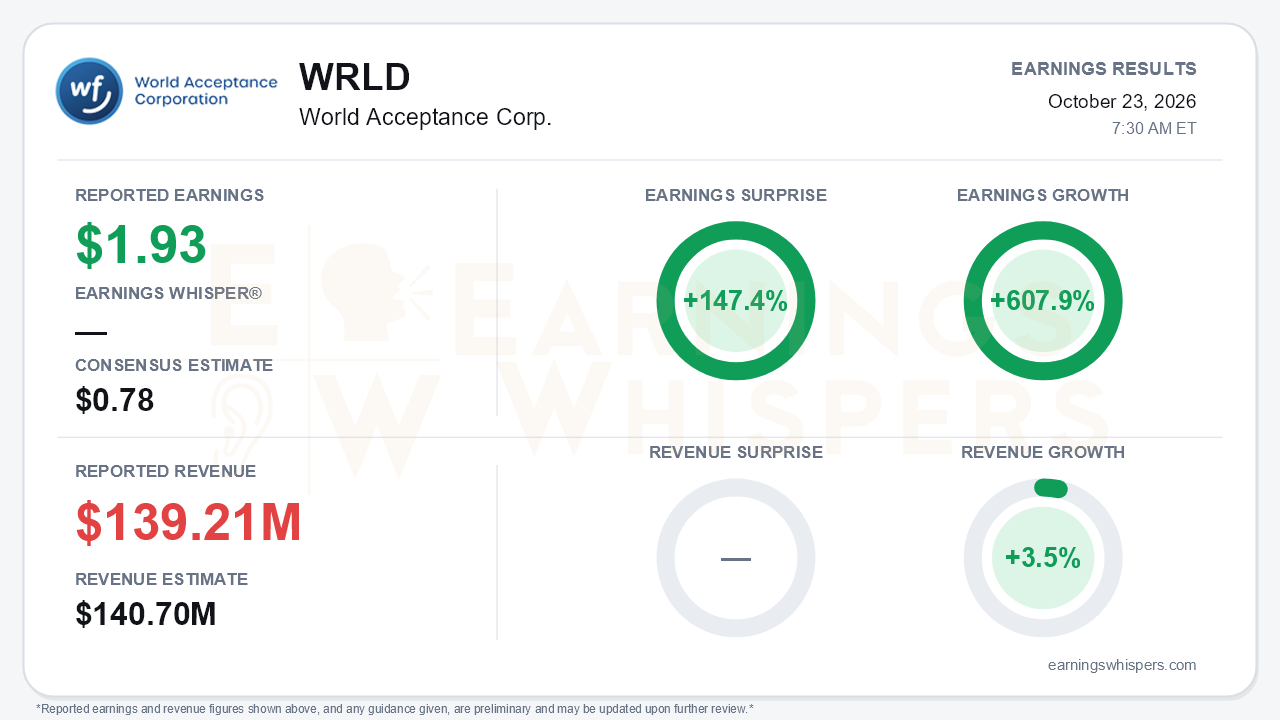Click the Earnings Growth heading
Viewport: 1280px width, 720px height.
pyautogui.click(x=1043, y=195)
